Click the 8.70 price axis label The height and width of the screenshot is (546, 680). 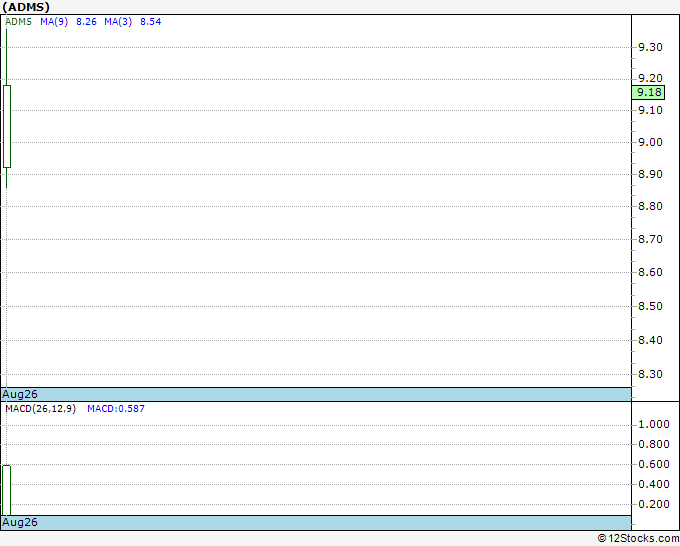pos(650,239)
